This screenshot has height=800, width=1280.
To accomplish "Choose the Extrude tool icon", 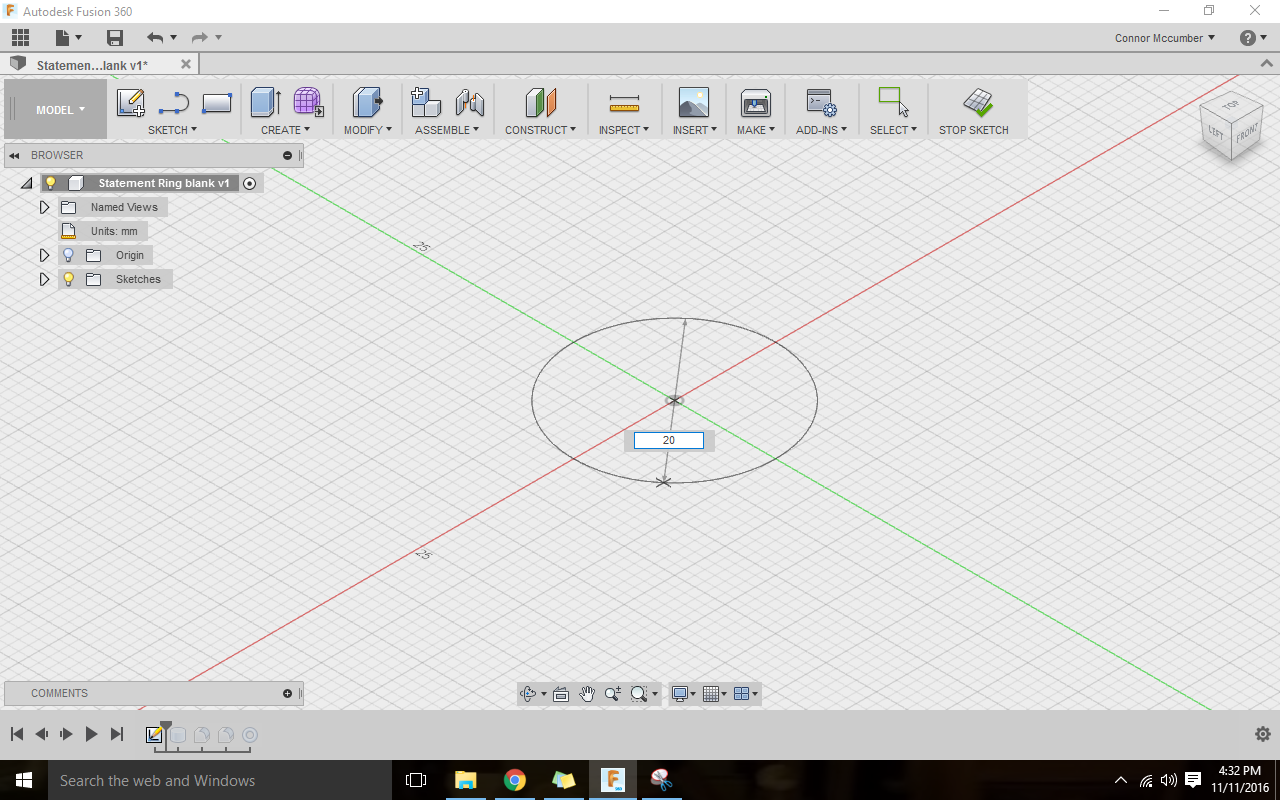I will point(265,102).
